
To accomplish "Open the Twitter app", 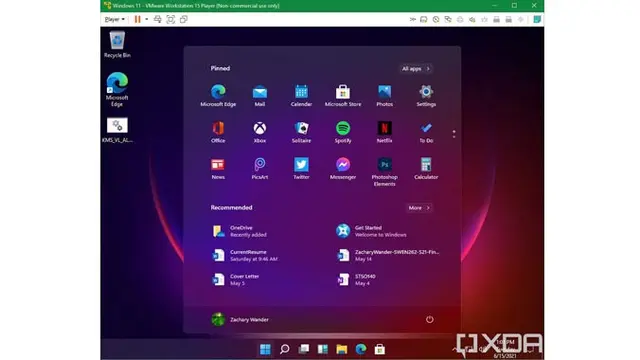I will point(301,168).
